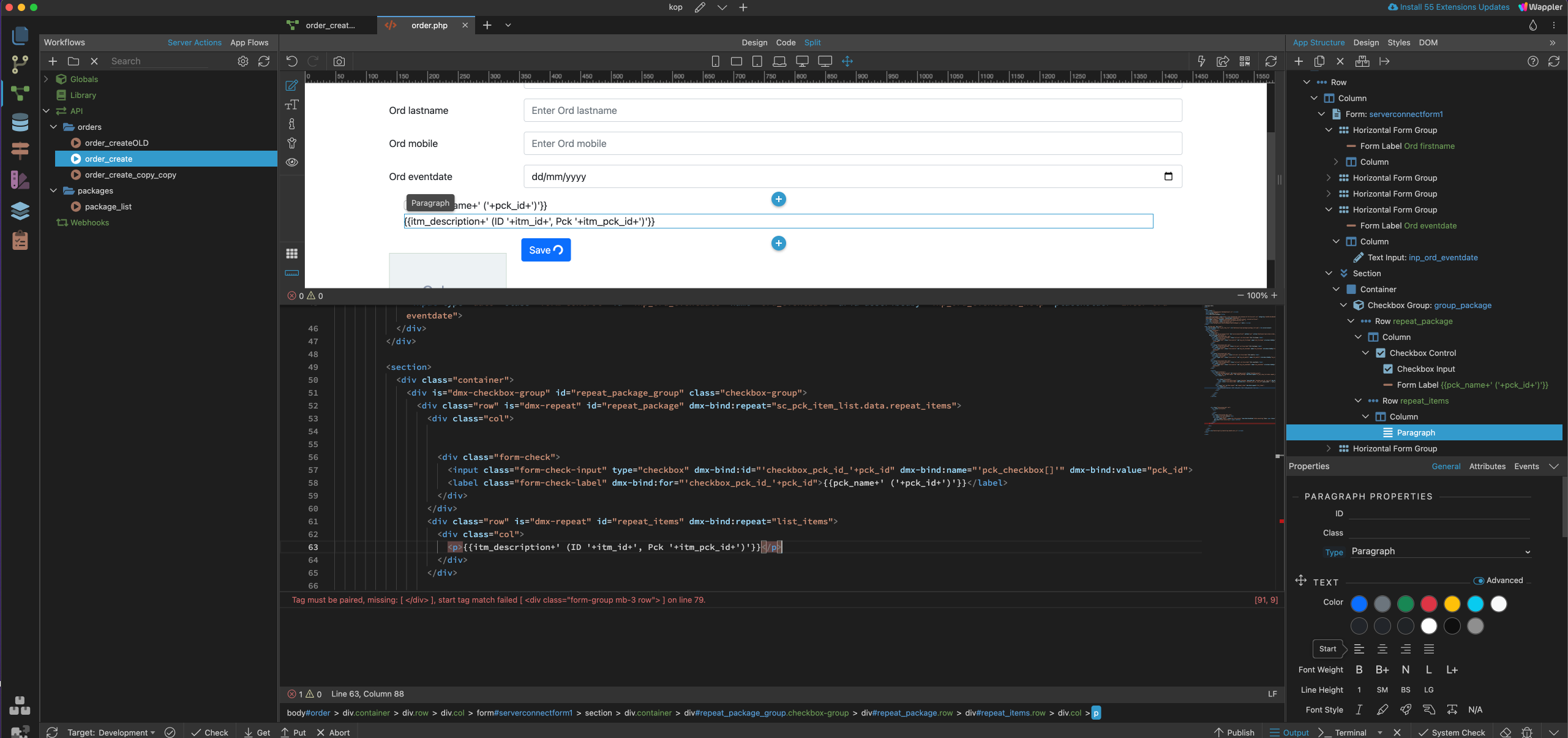1568x738 pixels.
Task: Toggle the package checkbox in design view
Action: (x=407, y=205)
